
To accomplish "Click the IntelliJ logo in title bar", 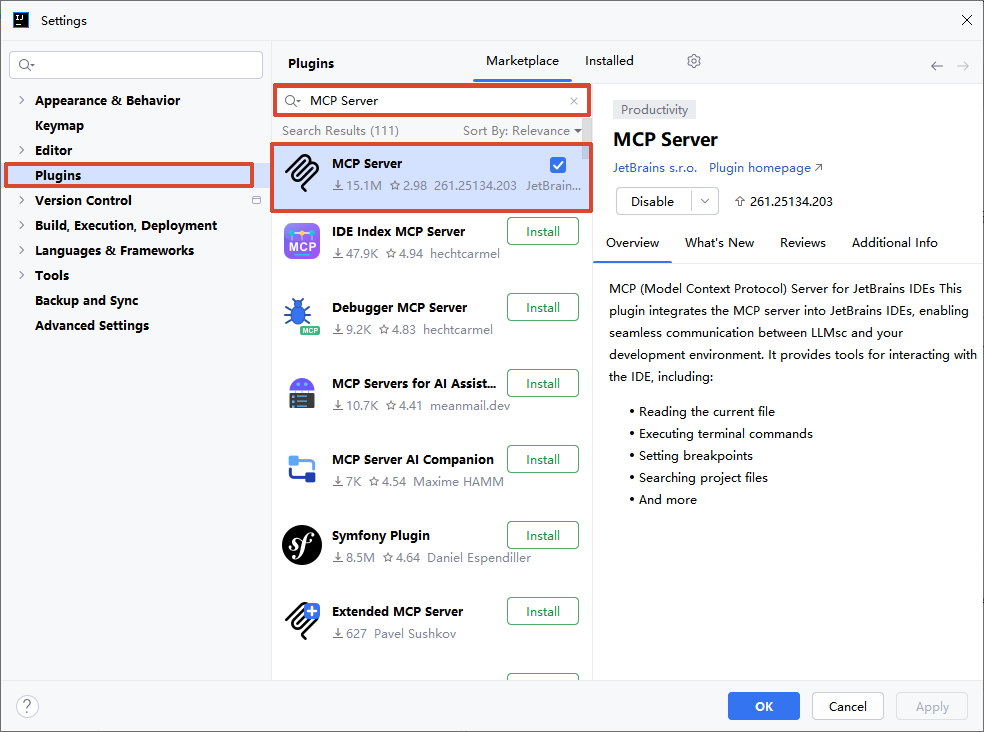I will click(x=21, y=20).
